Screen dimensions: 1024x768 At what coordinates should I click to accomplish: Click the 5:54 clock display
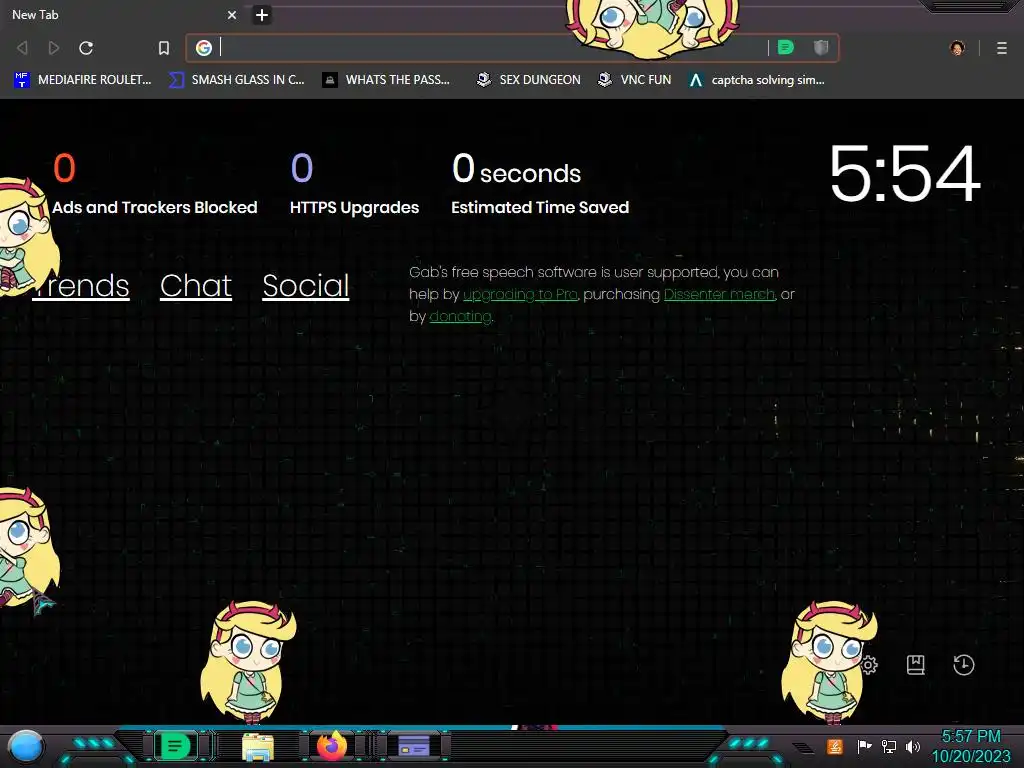905,173
